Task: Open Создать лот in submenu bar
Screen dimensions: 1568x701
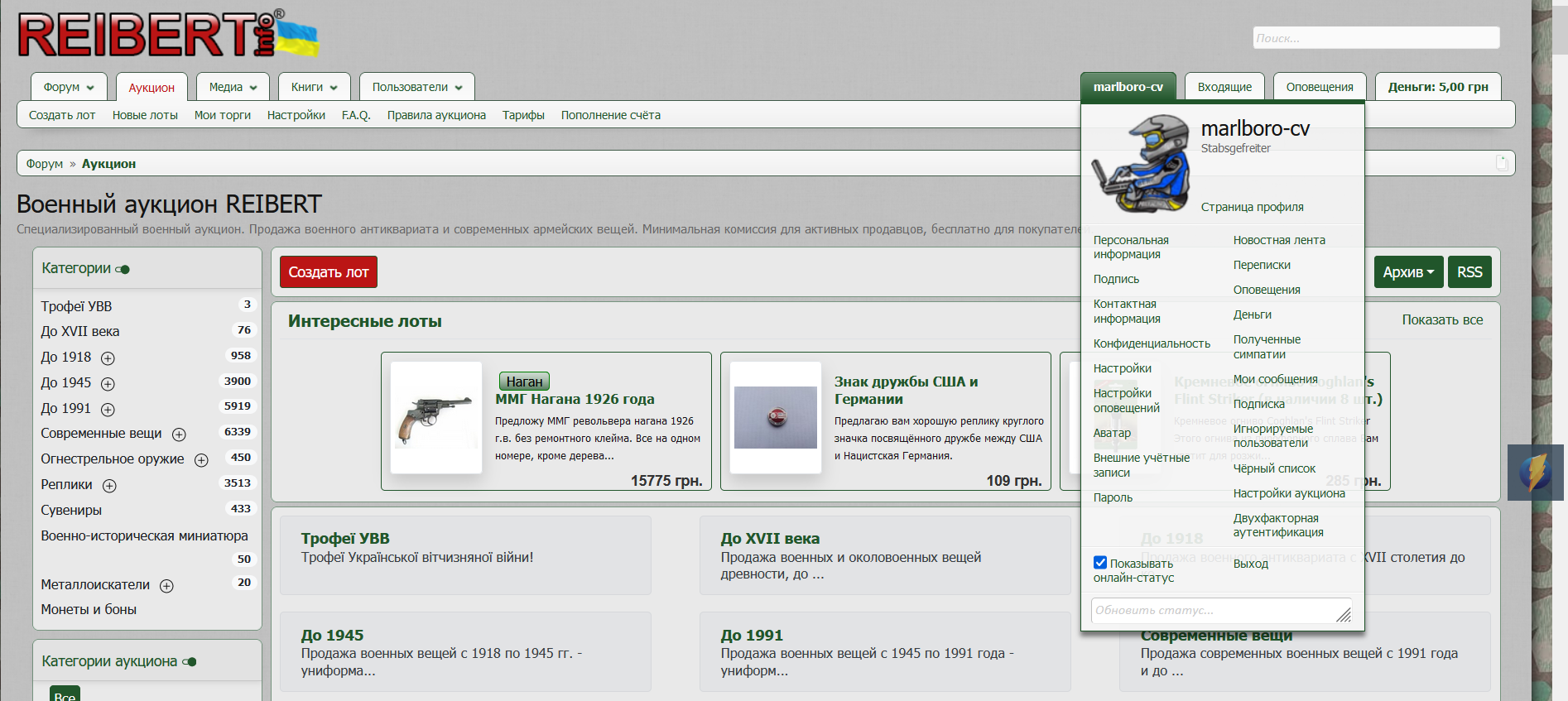Action: [x=62, y=115]
